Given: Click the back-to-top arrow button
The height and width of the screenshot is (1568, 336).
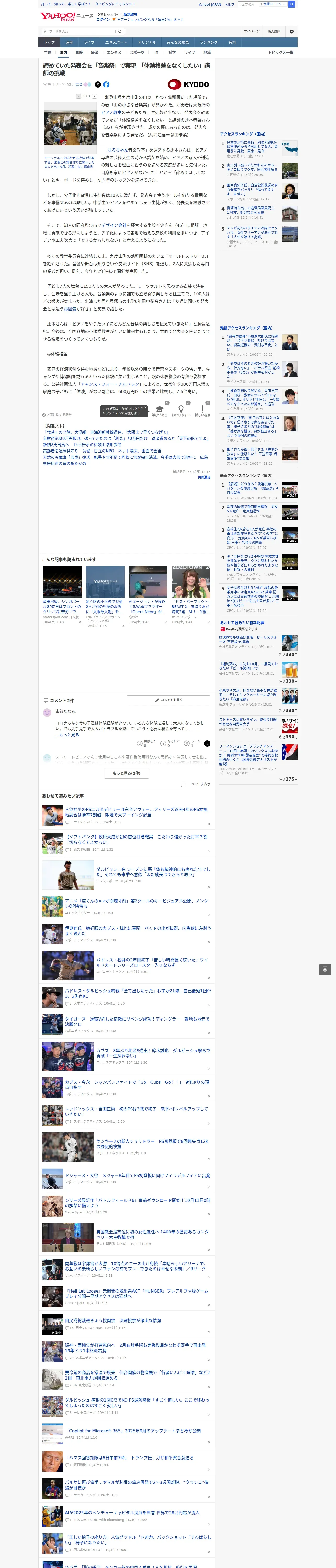Looking at the screenshot, I should pyautogui.click(x=325, y=970).
